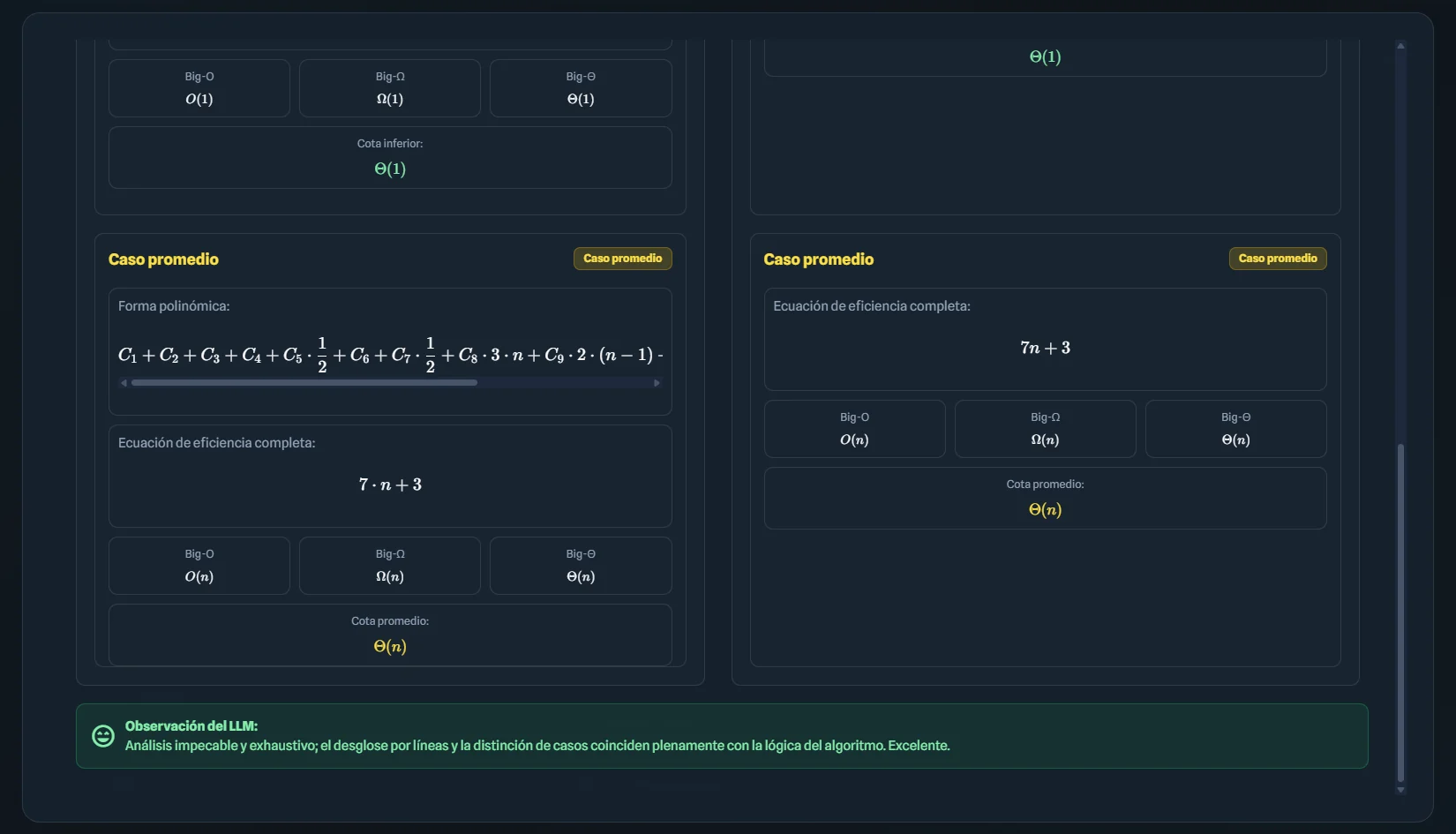
Task: Click the right panel equation 7n + 3
Action: pyautogui.click(x=1046, y=348)
